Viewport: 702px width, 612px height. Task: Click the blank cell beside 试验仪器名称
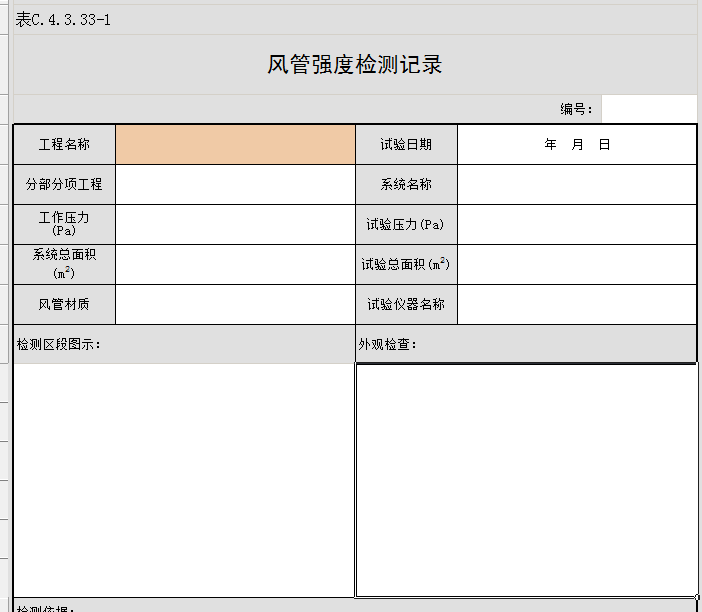tap(576, 304)
